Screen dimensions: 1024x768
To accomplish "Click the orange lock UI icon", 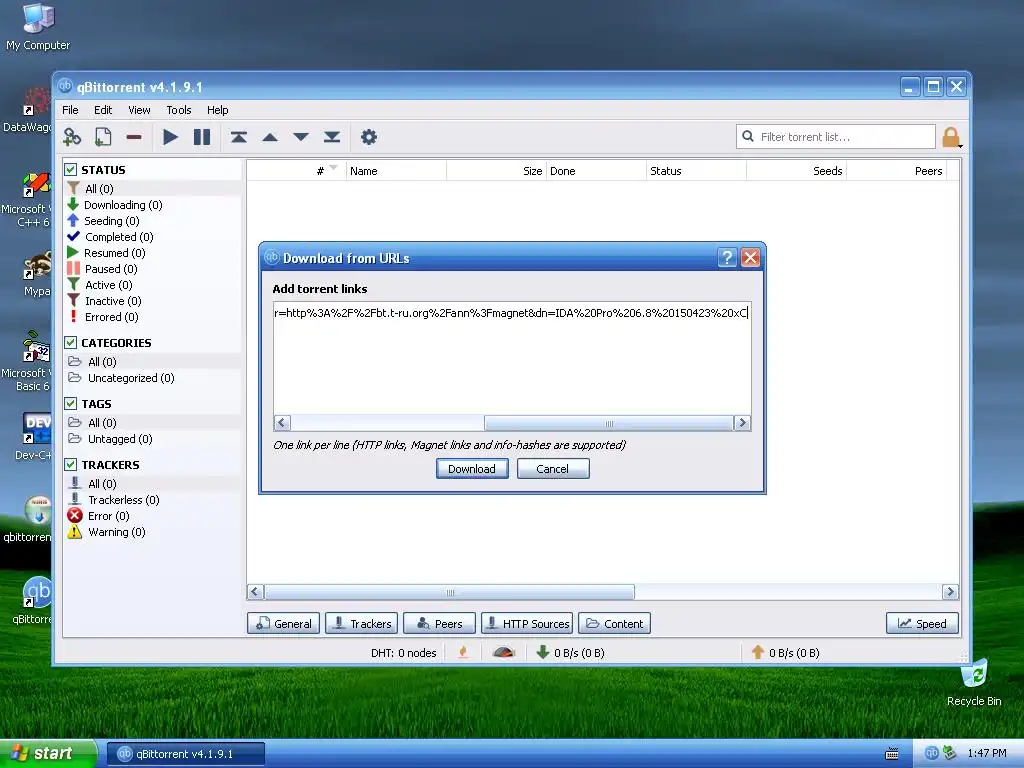I will pos(951,137).
